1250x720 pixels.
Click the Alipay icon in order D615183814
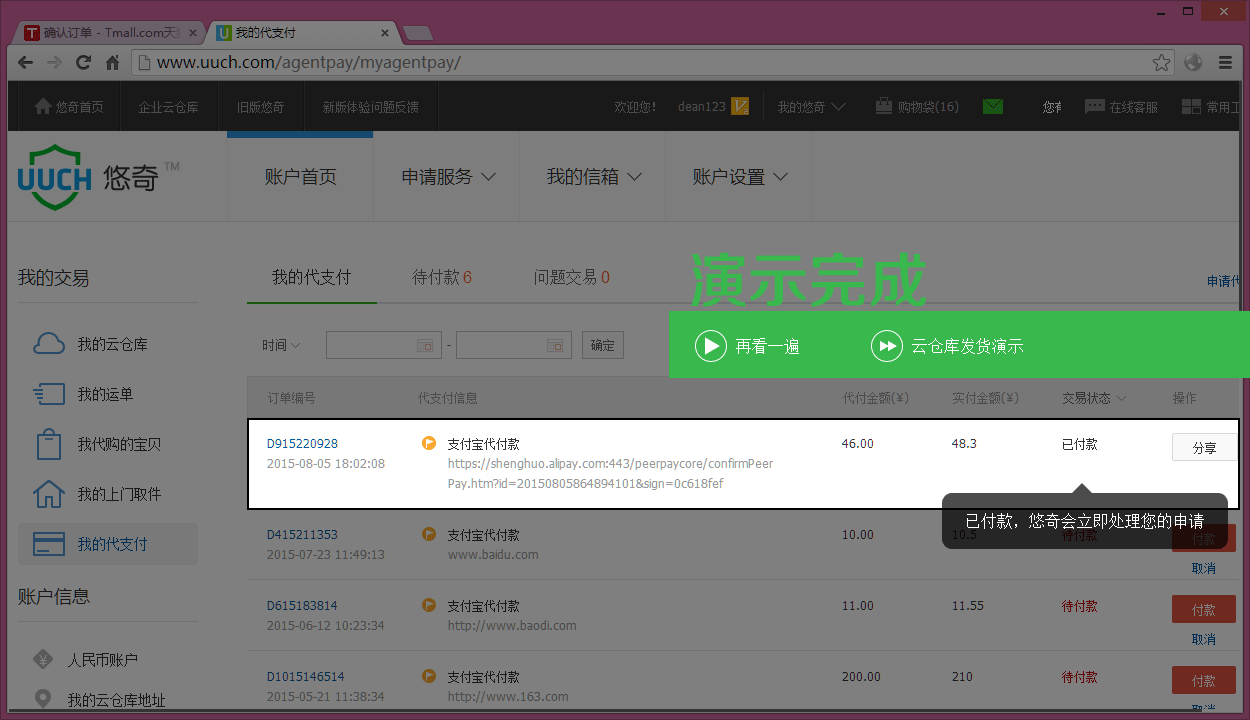click(x=429, y=605)
